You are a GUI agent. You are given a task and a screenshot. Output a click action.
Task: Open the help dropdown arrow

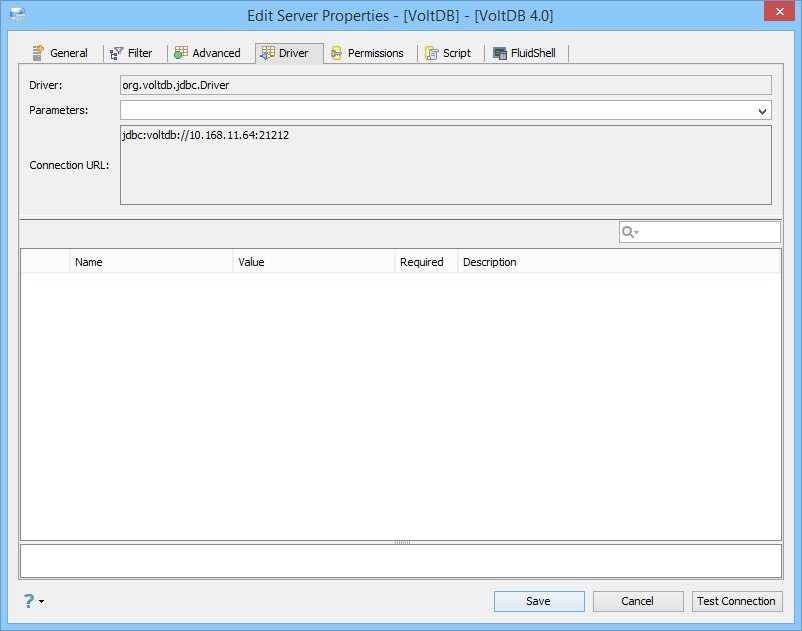click(x=41, y=601)
